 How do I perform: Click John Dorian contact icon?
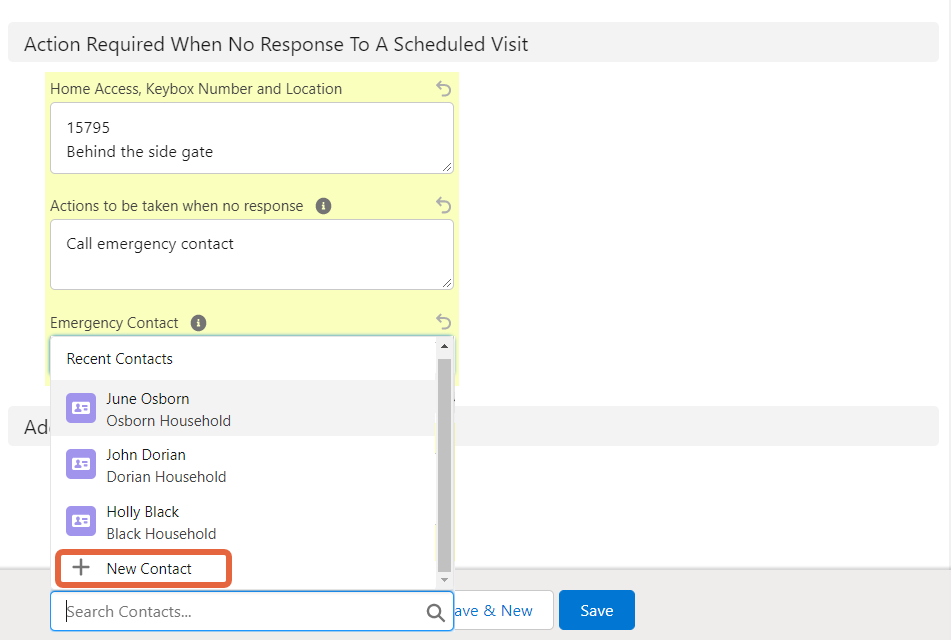tap(81, 464)
